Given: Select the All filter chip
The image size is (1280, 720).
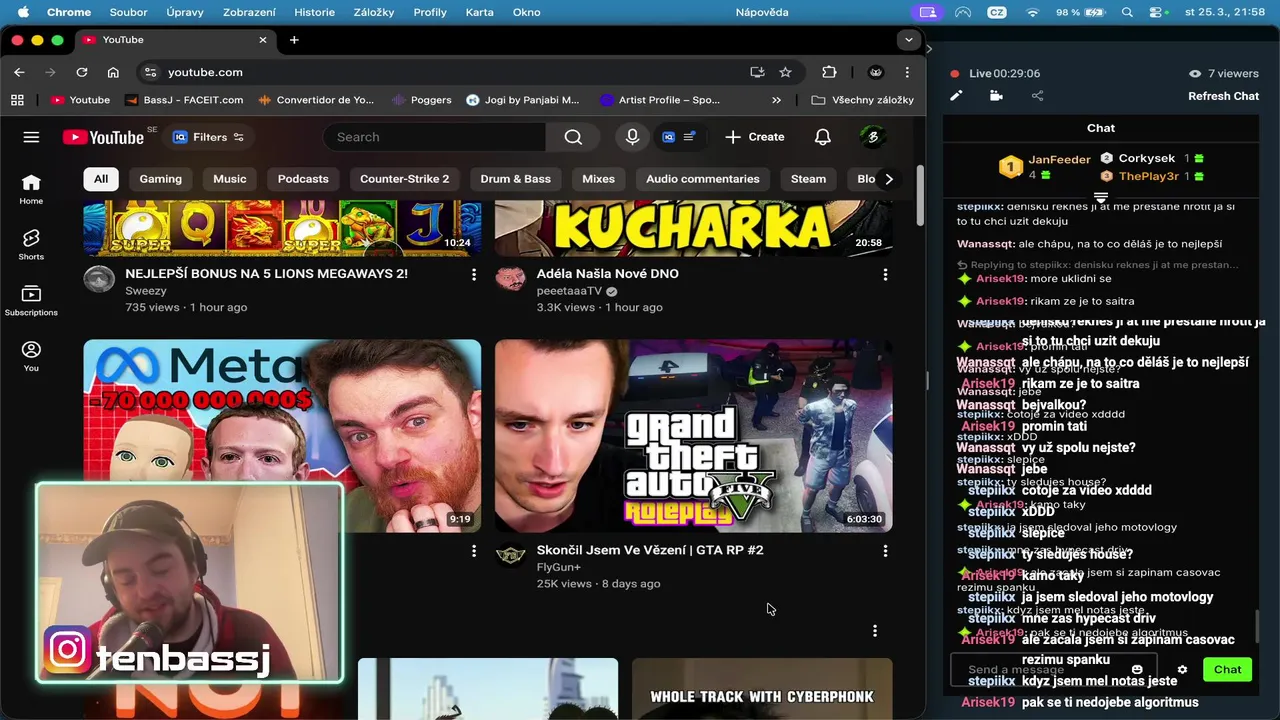Looking at the screenshot, I should click(x=101, y=179).
